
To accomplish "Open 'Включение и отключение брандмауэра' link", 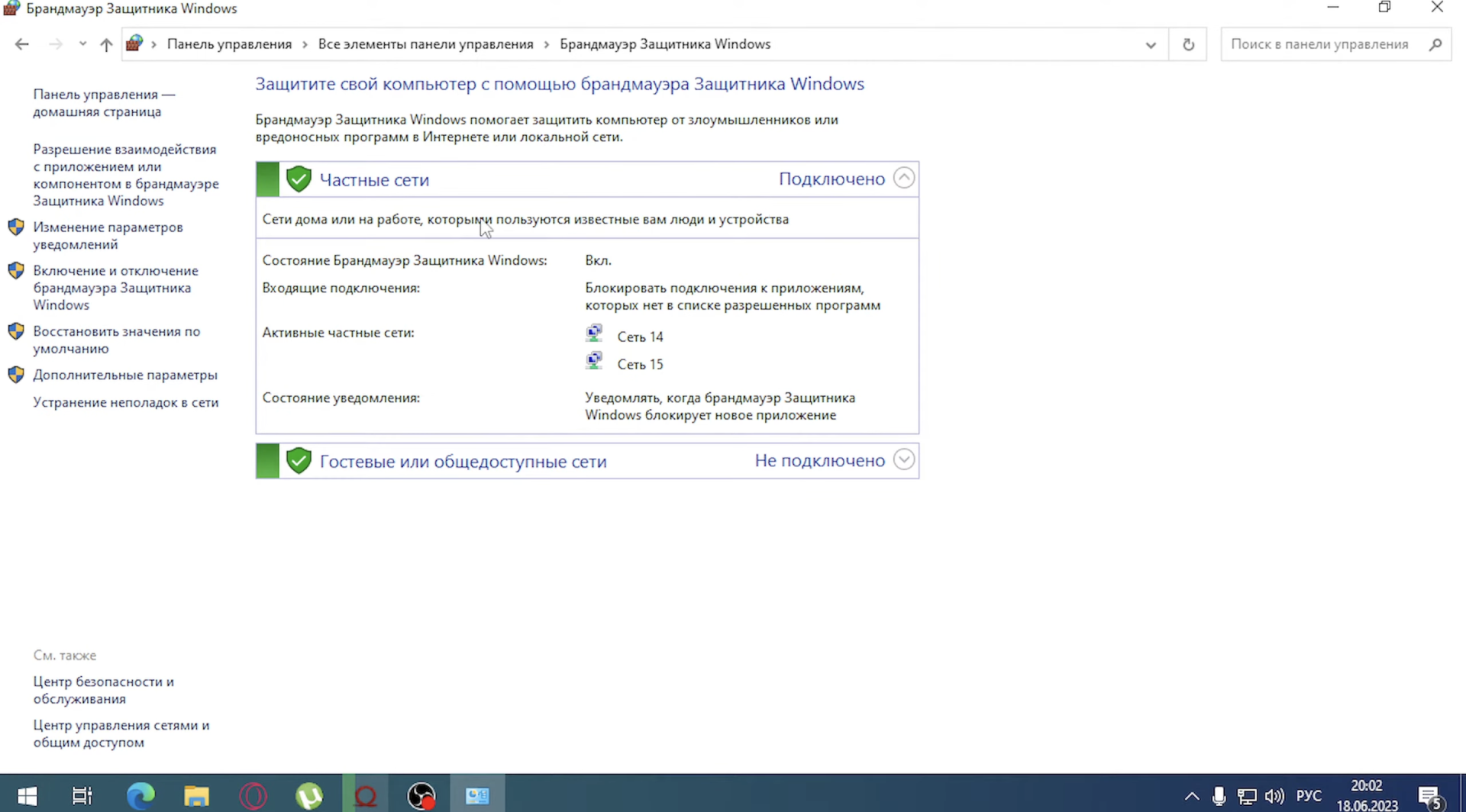I will (115, 288).
